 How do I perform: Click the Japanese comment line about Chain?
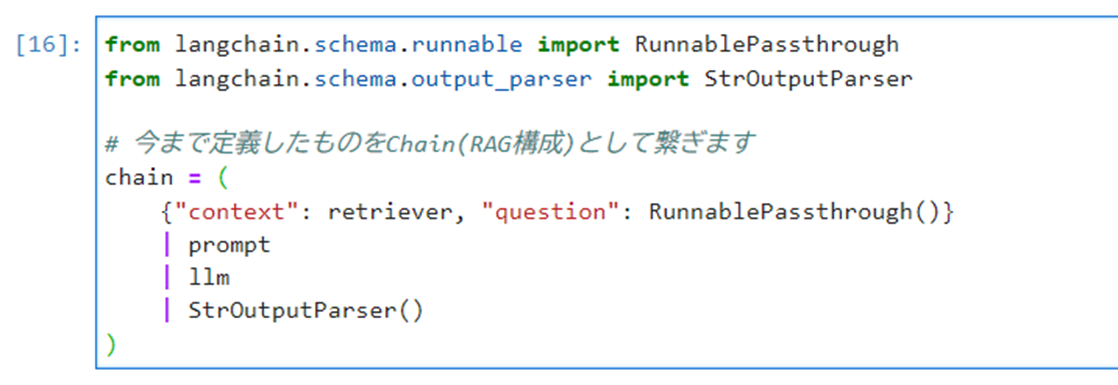[x=429, y=143]
